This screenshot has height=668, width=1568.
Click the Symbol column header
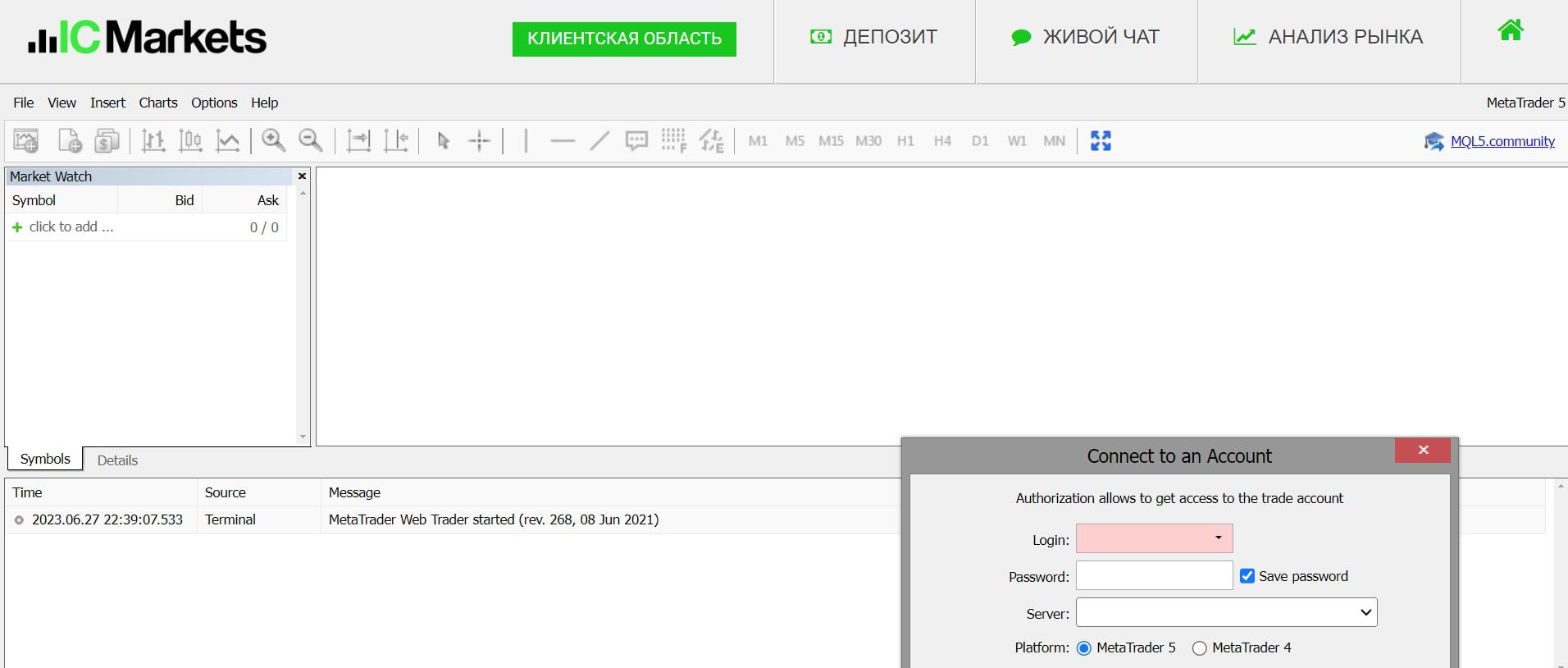pos(62,200)
